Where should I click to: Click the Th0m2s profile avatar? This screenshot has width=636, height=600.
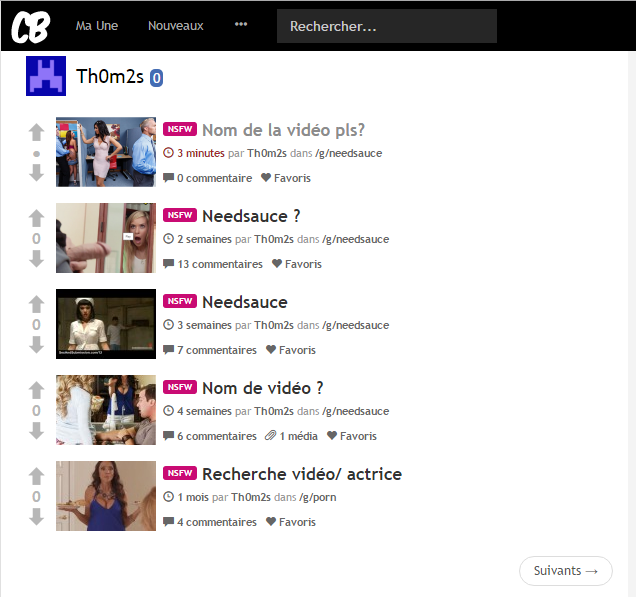(x=46, y=78)
